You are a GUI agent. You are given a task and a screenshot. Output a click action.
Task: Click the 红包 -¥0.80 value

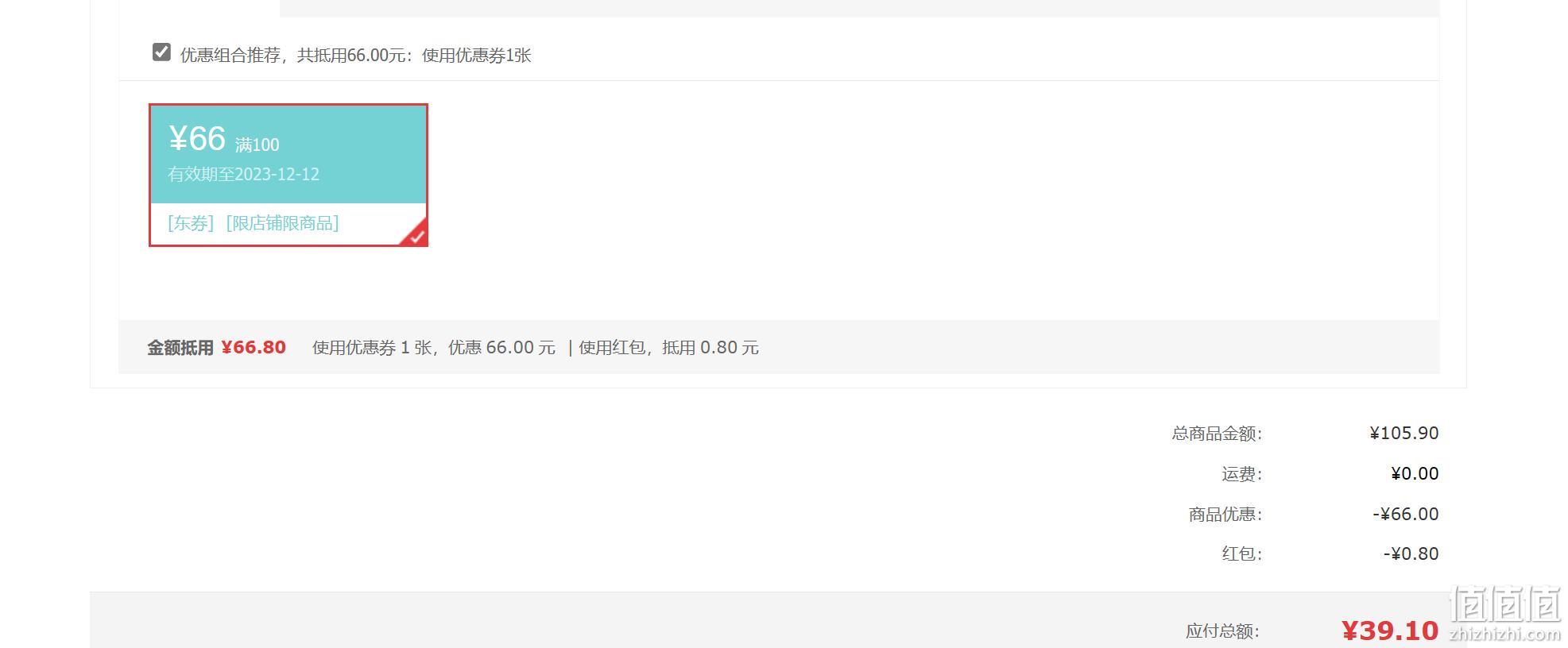click(x=1411, y=553)
